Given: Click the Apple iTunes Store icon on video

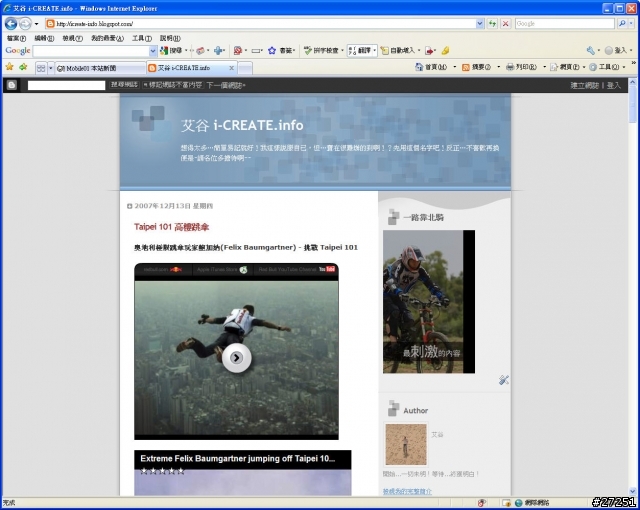Looking at the screenshot, I should click(x=243, y=270).
